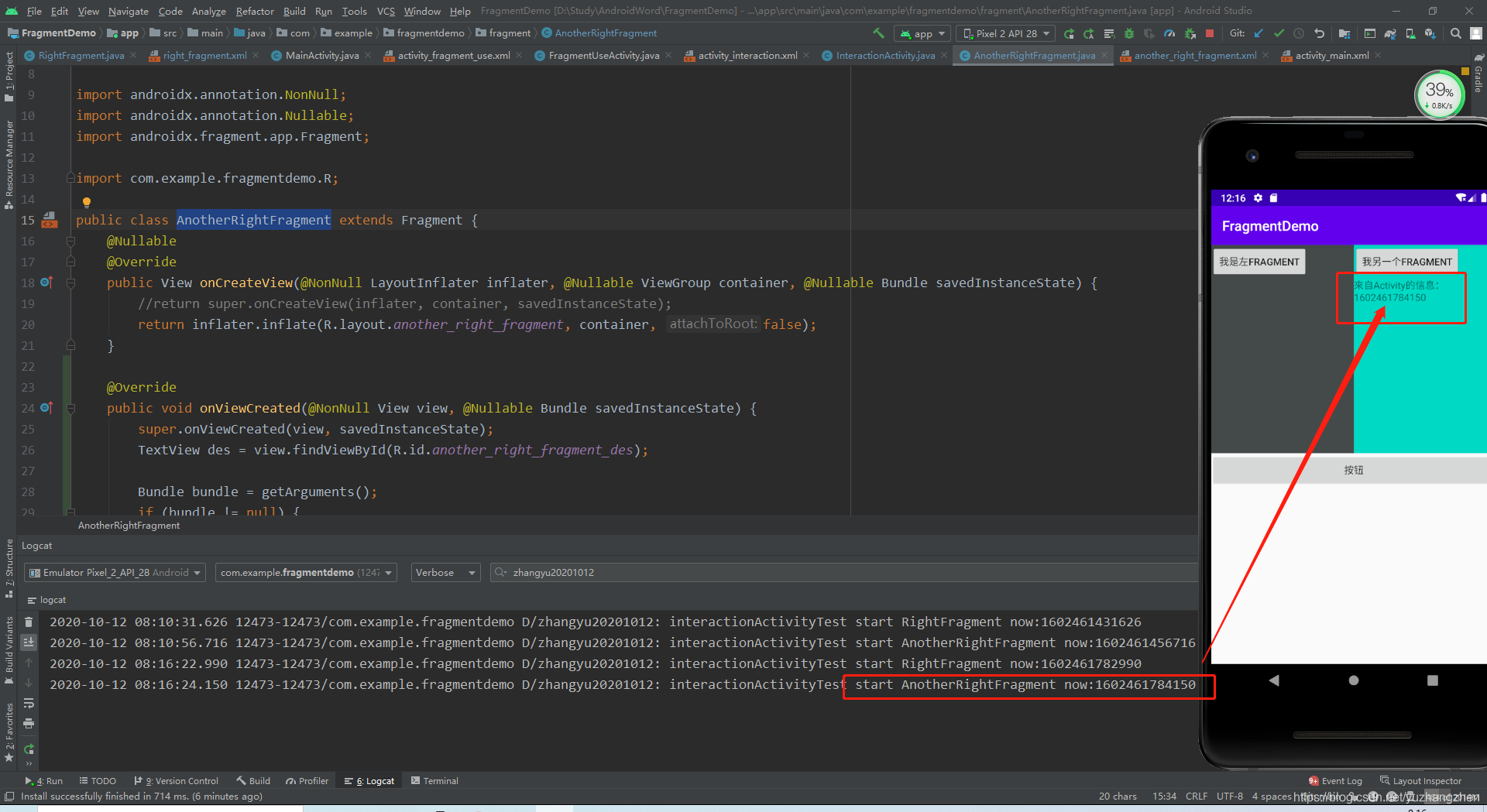
Task: Click the Search Everywhere magnifier icon
Action: (x=1456, y=33)
